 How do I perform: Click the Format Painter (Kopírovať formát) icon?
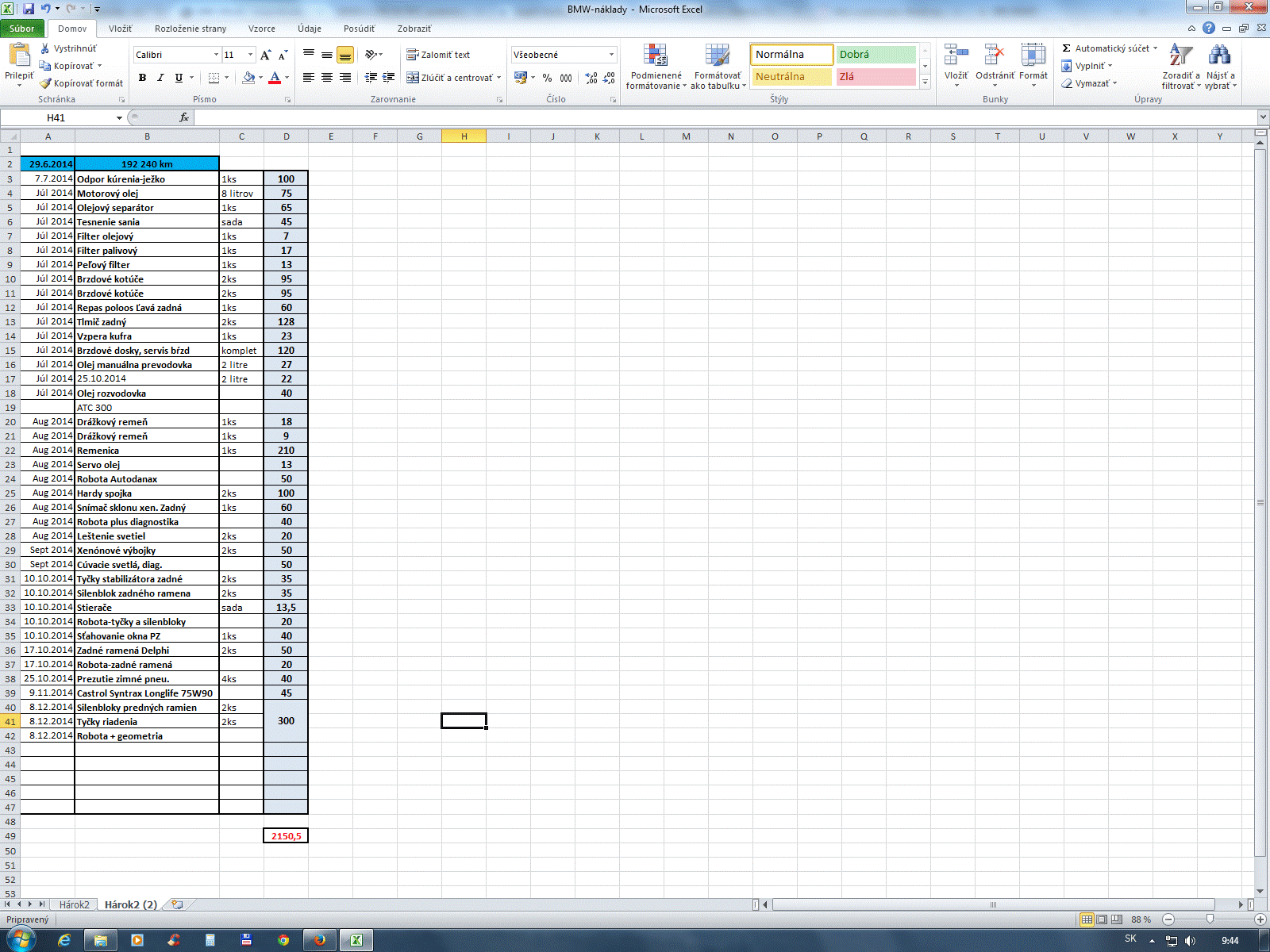[x=46, y=83]
